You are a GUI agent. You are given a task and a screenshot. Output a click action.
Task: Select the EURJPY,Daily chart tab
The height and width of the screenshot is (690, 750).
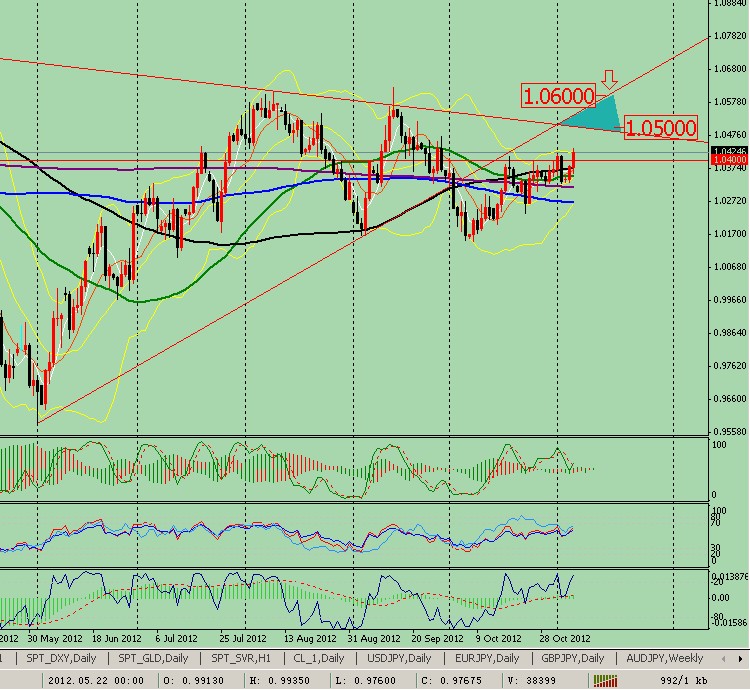(487, 658)
